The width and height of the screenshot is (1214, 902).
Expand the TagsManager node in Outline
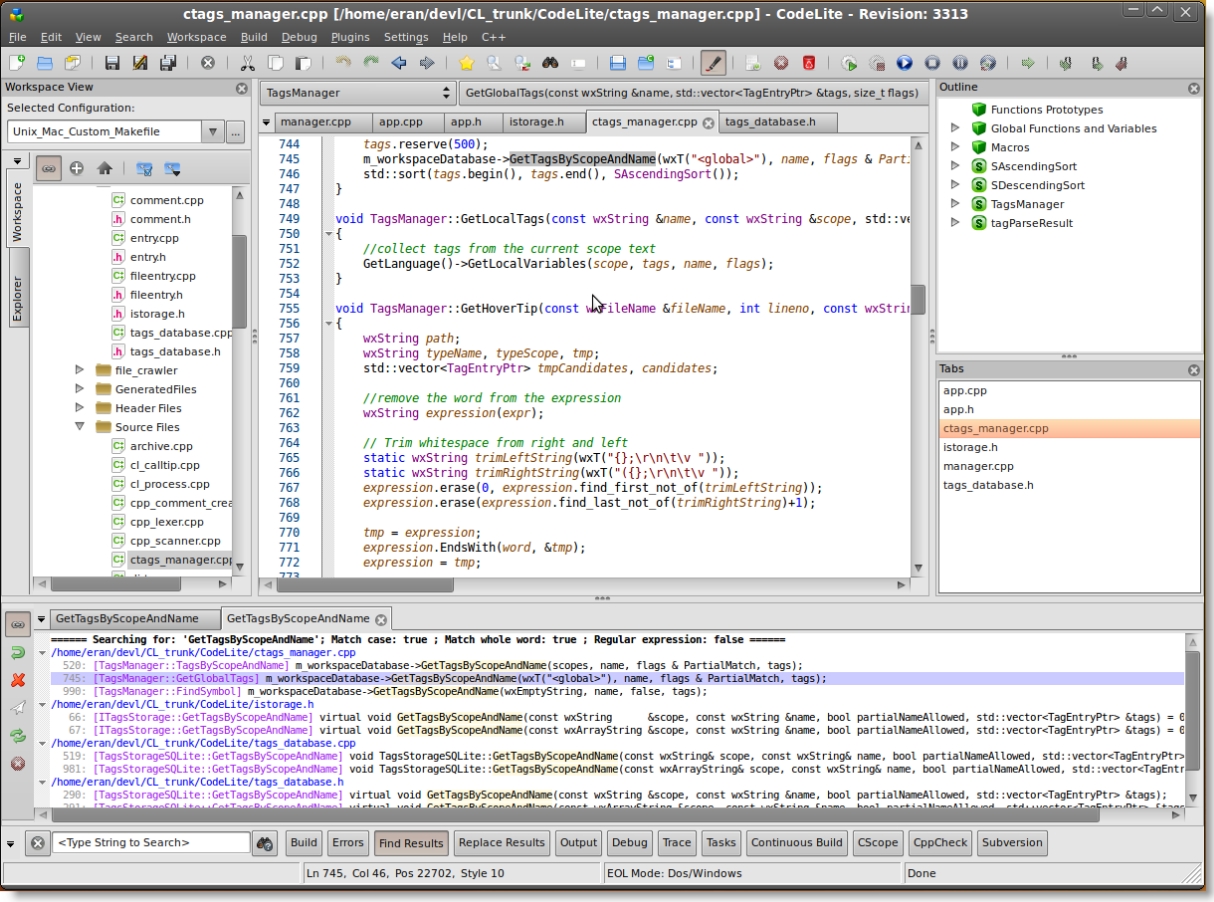(955, 204)
